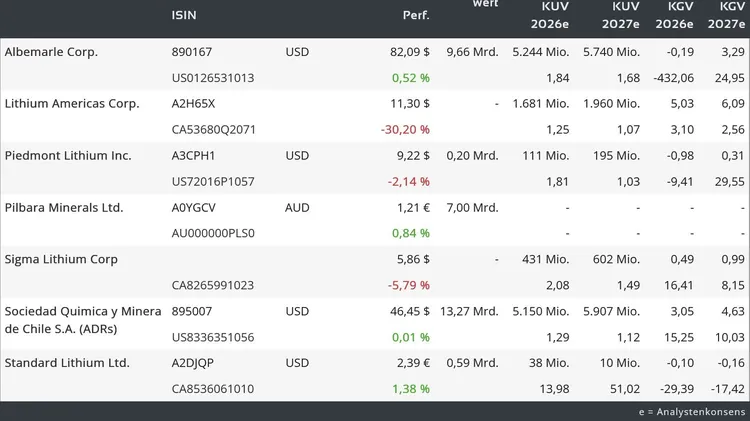This screenshot has width=750, height=421.
Task: Select ISIN CA53680Q2071 text
Action: [214, 130]
